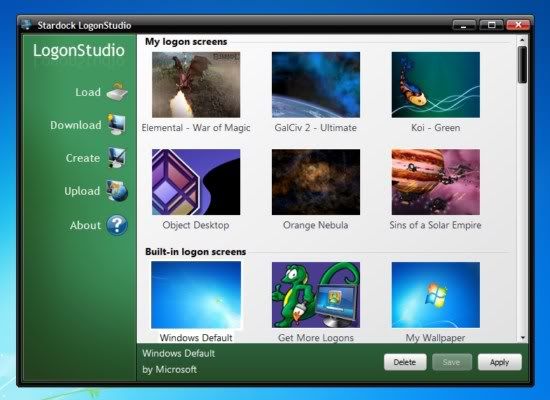
Task: Click the 'My logon screens' section heading
Action: 186,42
